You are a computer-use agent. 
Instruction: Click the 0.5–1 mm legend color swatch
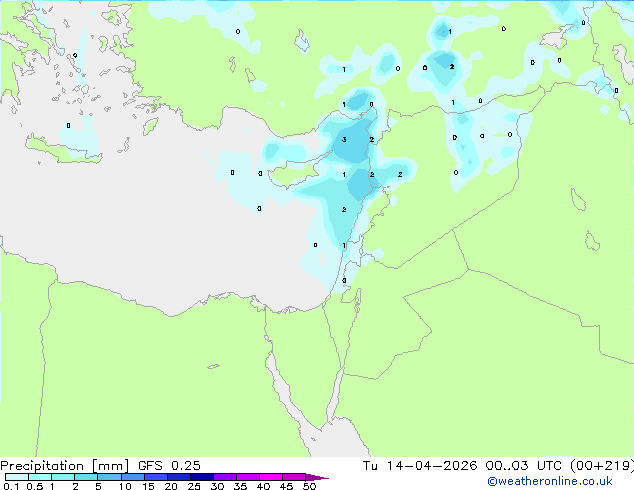[40, 477]
